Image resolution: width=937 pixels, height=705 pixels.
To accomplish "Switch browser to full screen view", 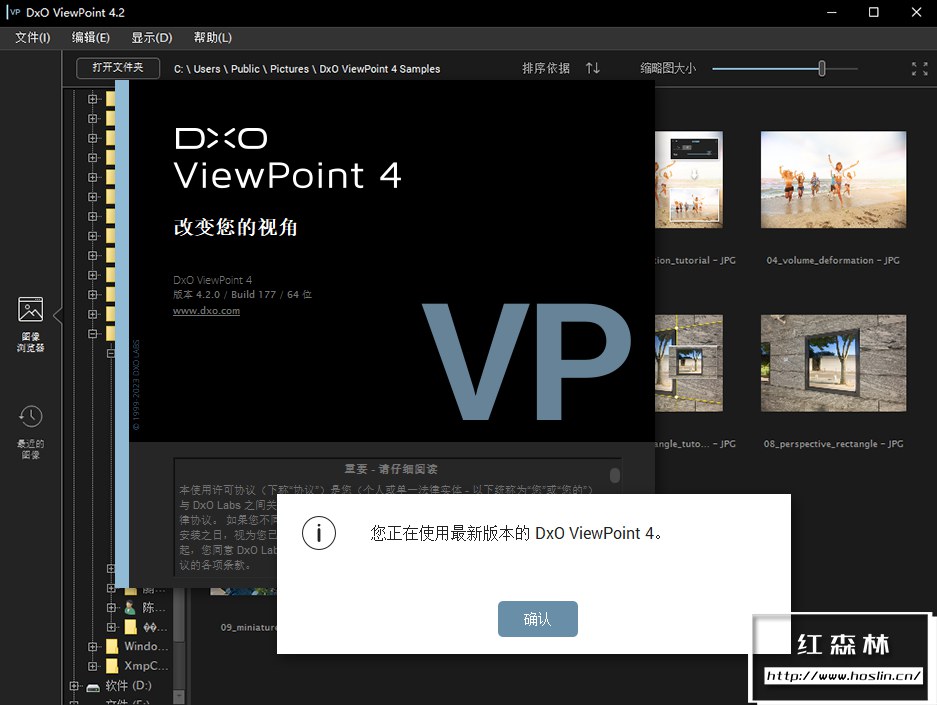I will click(919, 69).
